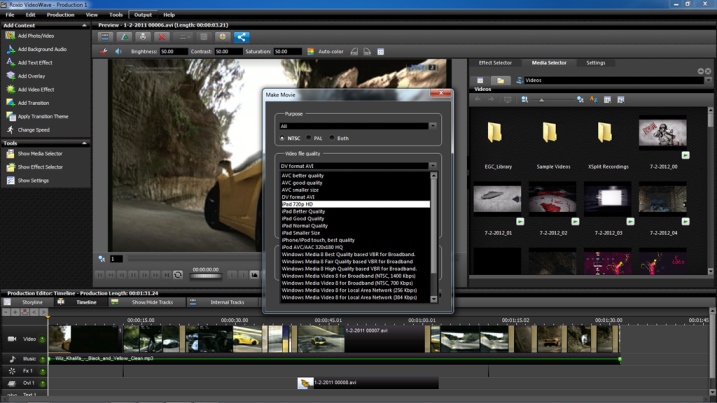Select the PAL radio button

click(x=309, y=138)
